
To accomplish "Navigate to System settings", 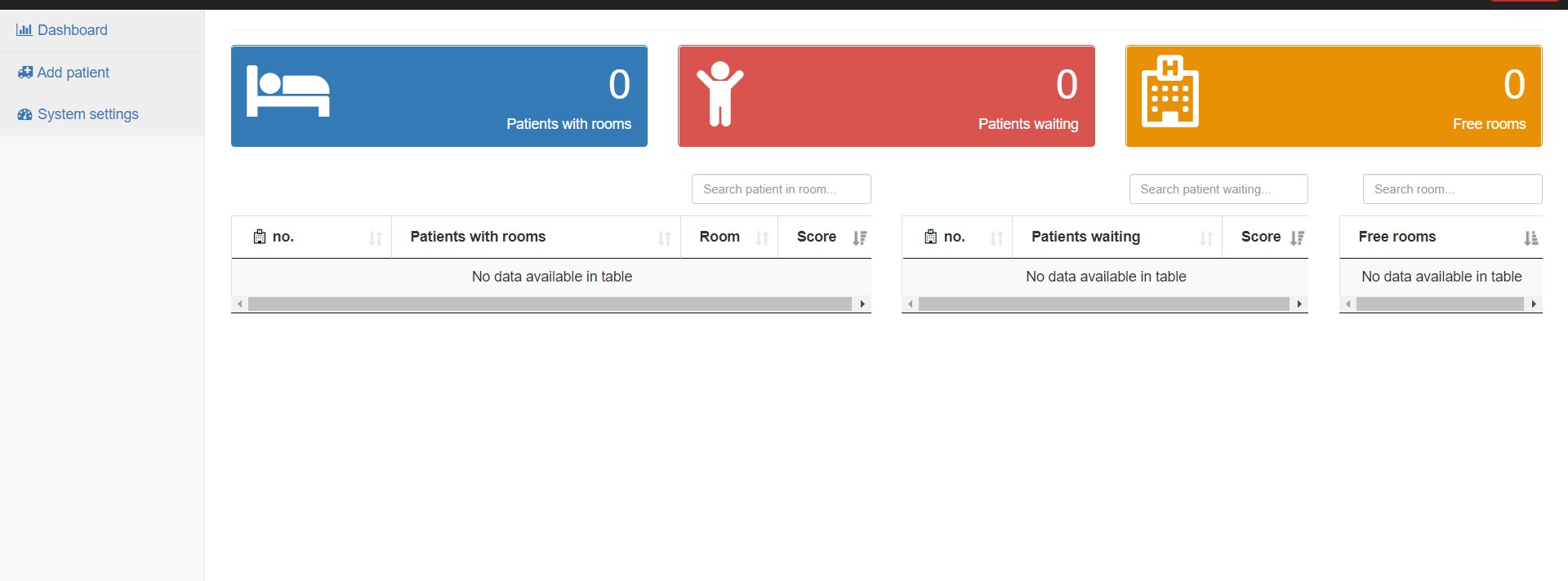I will [87, 114].
